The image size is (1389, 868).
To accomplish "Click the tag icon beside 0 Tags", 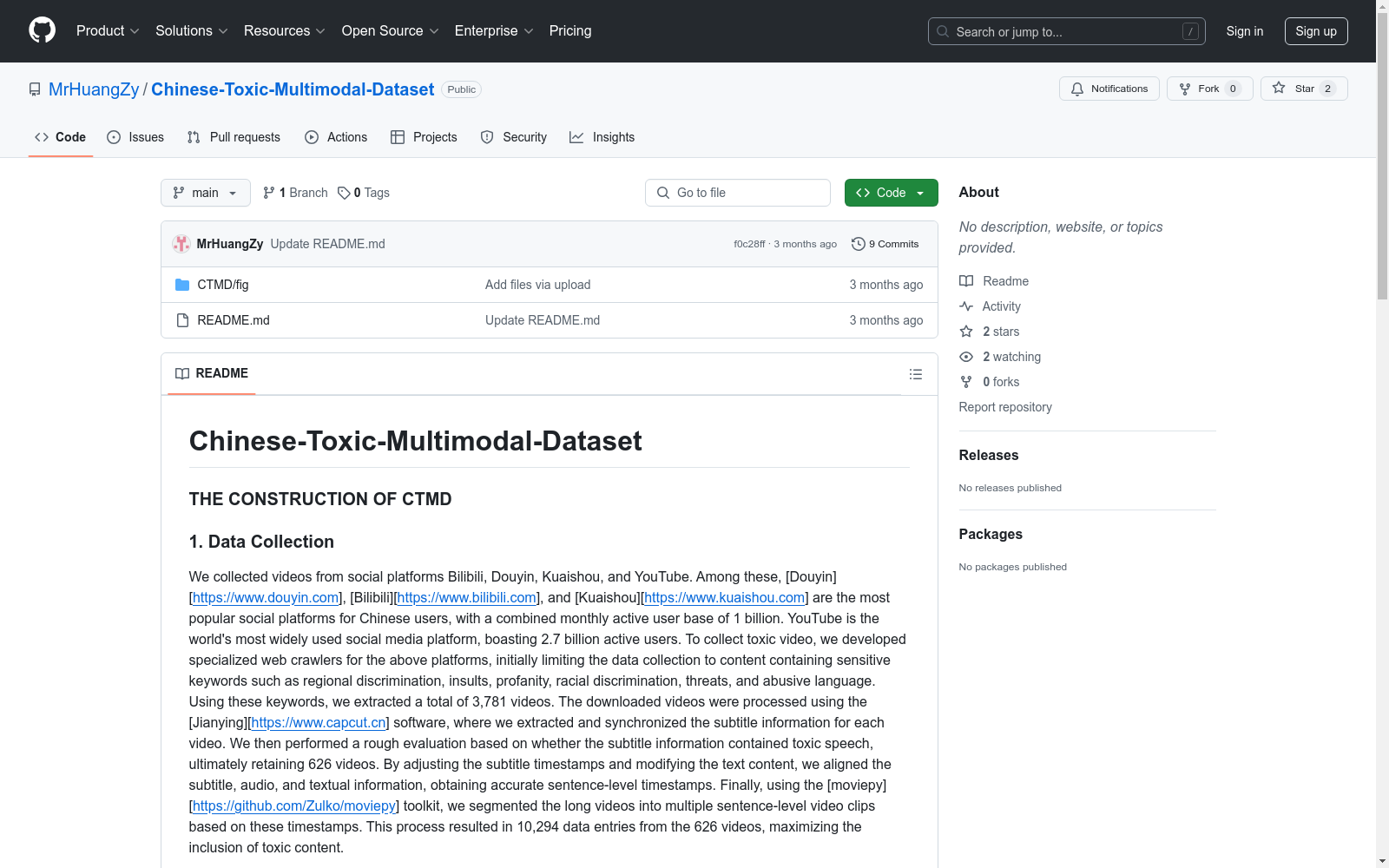I will pyautogui.click(x=344, y=193).
